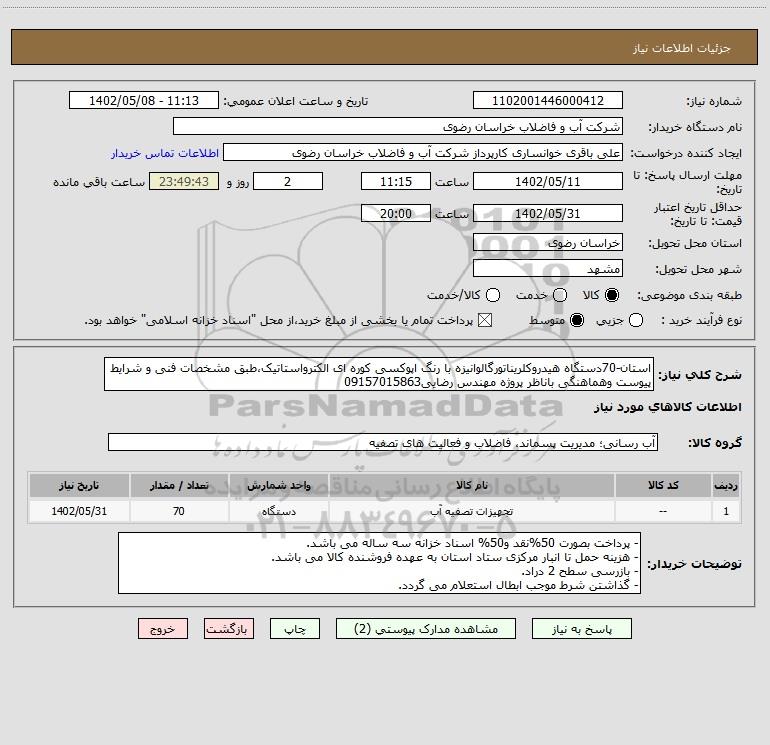770x745 pixels.
Task: Select the کالا radio button
Action: pyautogui.click(x=612, y=295)
